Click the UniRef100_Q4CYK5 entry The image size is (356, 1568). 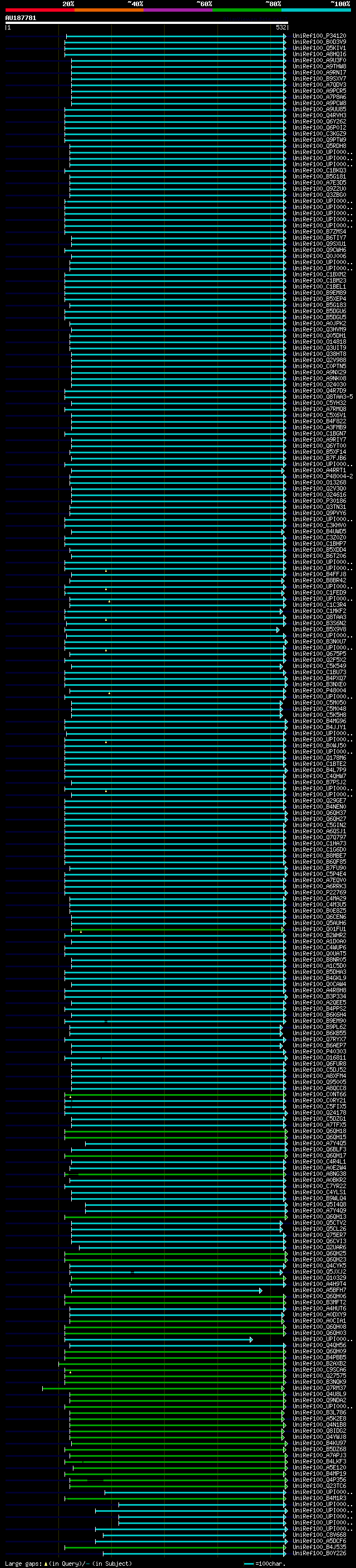tap(319, 1265)
